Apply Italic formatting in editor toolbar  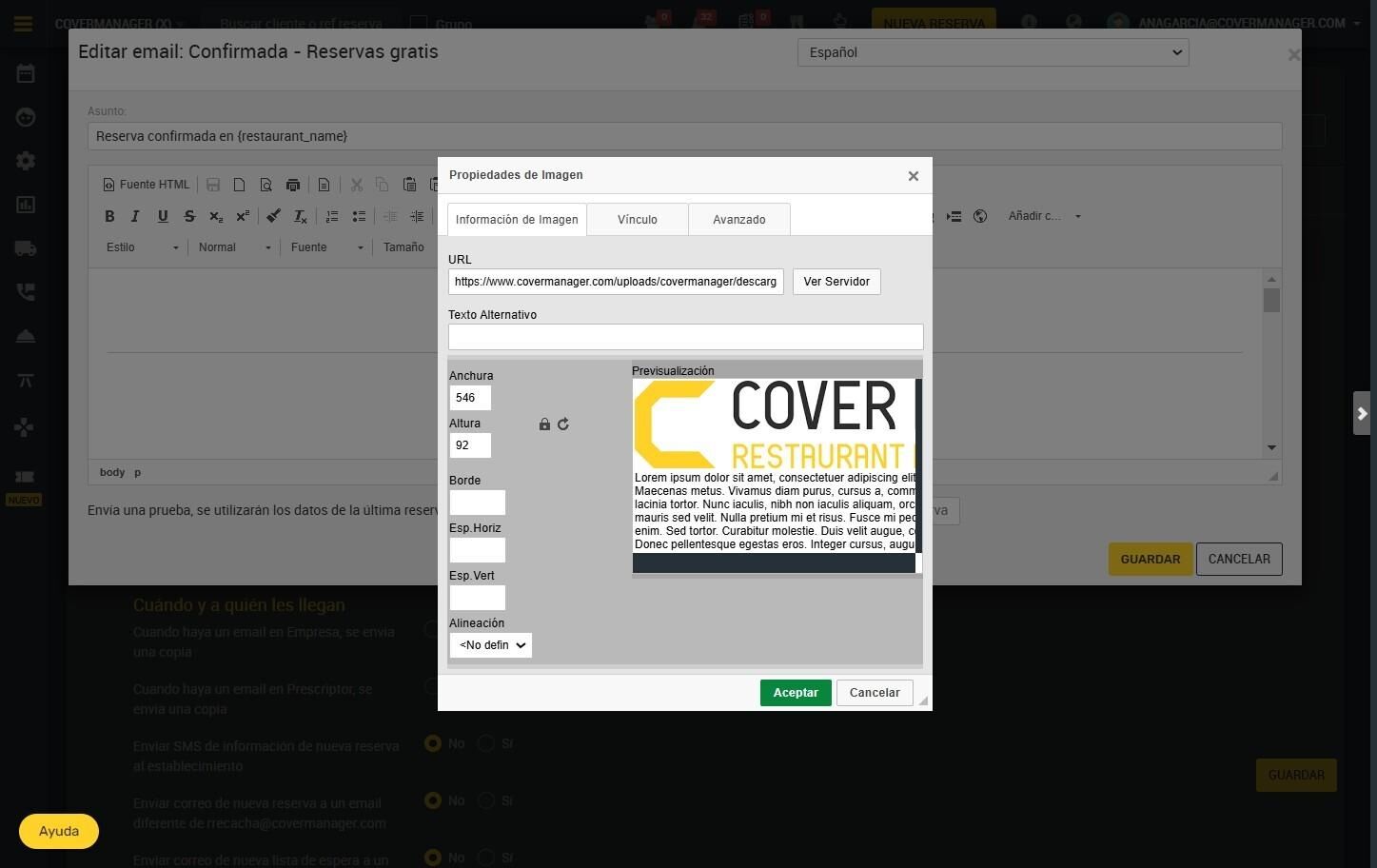pyautogui.click(x=135, y=216)
